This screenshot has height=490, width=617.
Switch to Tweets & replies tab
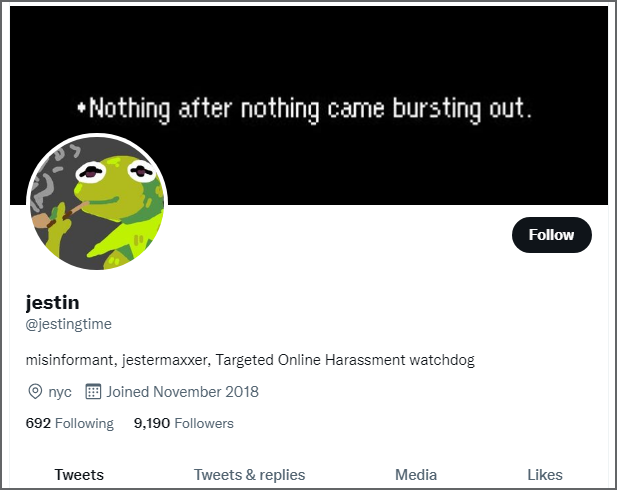coord(249,475)
